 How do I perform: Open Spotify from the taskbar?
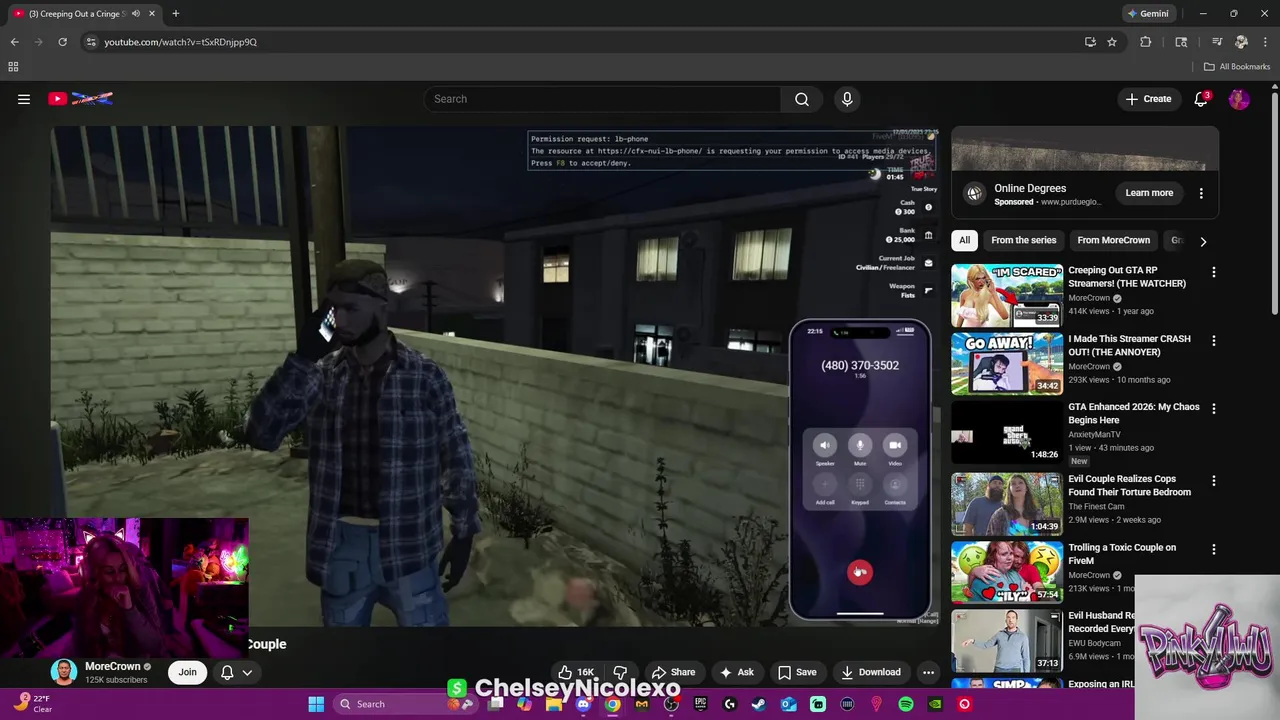click(x=906, y=704)
